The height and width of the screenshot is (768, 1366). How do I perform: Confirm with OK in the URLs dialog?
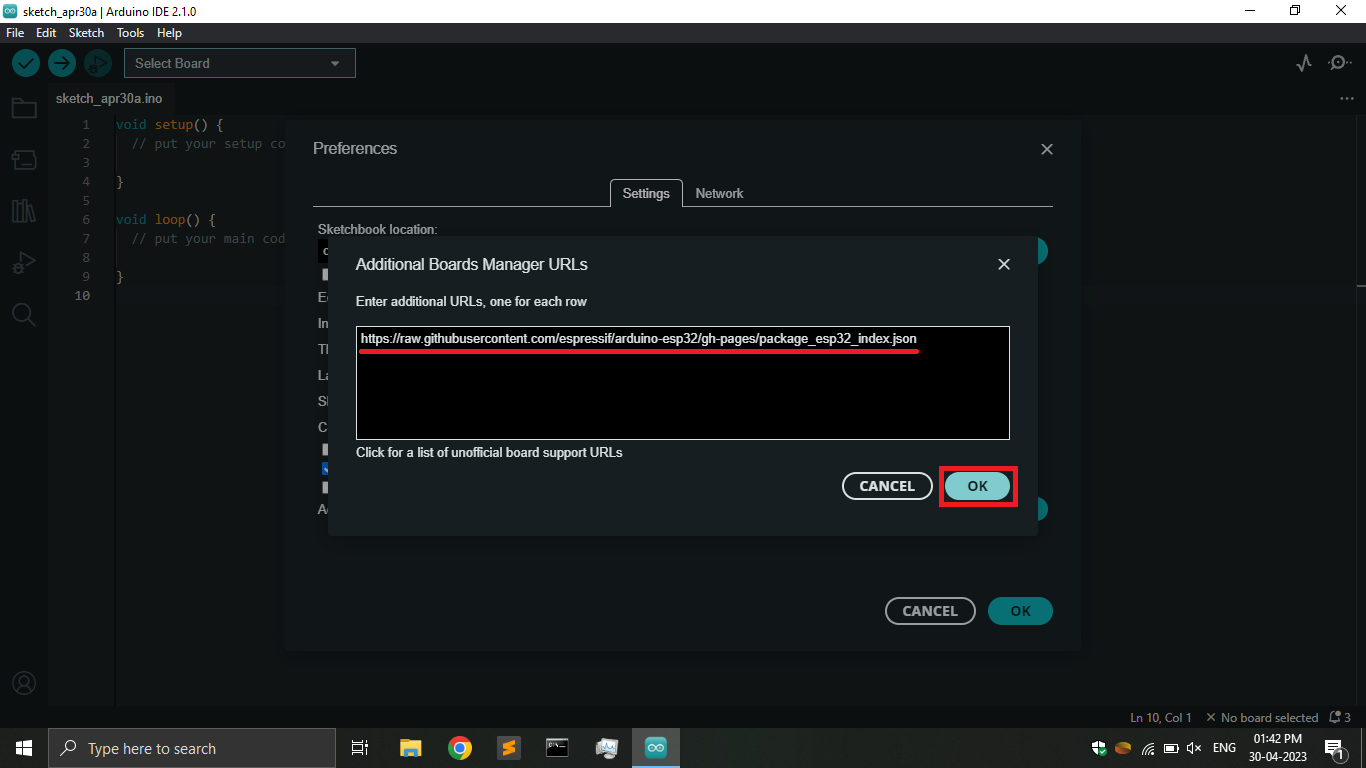(978, 486)
